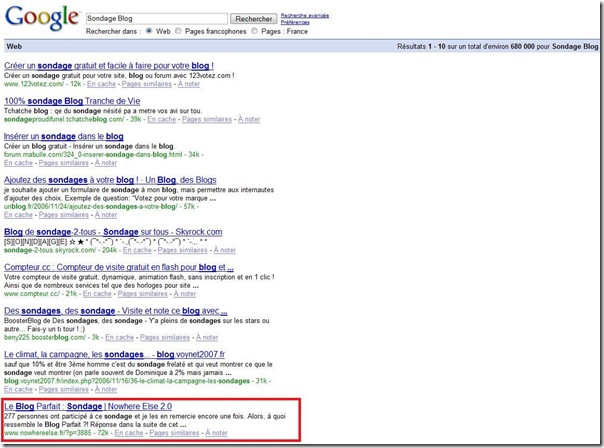Open En cache for compteur.cc result
Viewport: 604px width, 448px height.
[x=97, y=294]
